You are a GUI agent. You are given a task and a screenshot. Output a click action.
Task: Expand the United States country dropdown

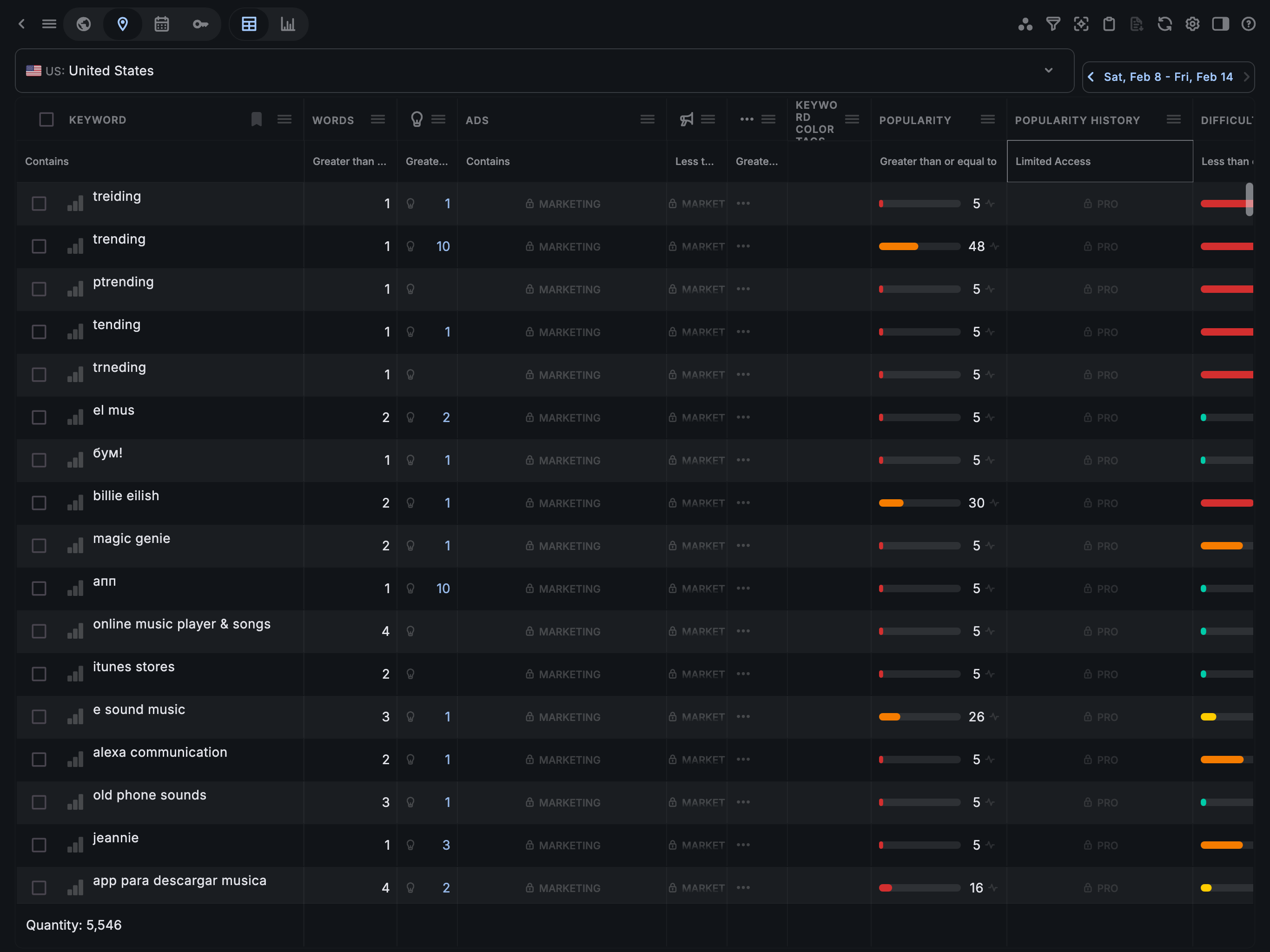coord(1048,71)
